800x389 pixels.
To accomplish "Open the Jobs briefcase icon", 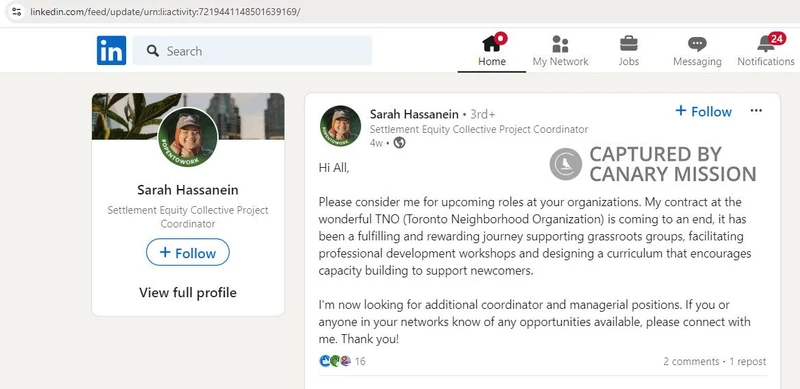I will coord(629,43).
